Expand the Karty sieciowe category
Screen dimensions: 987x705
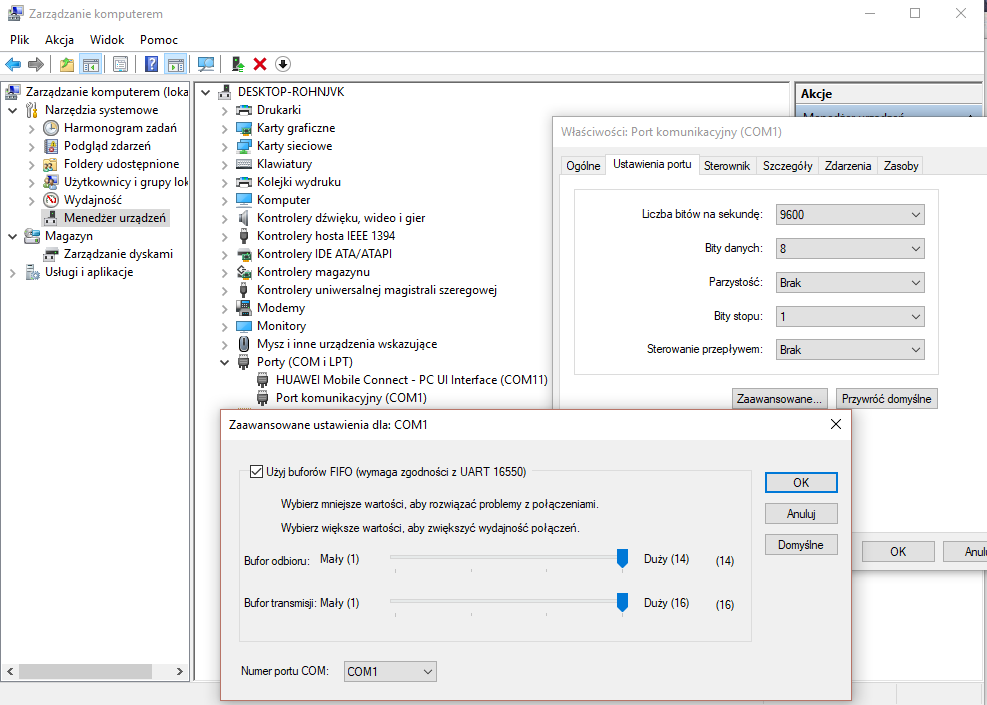[x=224, y=147]
